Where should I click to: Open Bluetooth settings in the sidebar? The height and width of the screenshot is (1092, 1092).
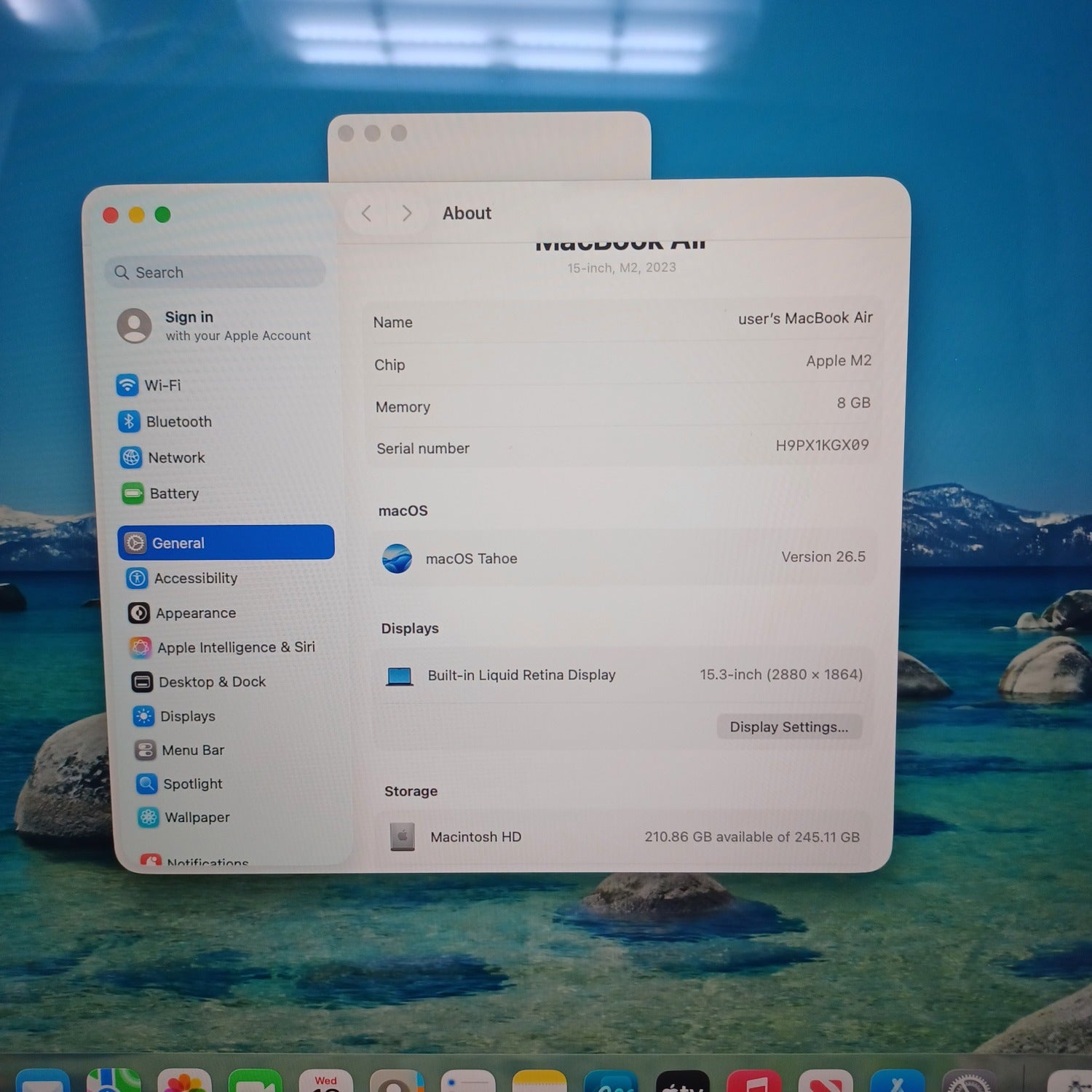[x=165, y=422]
